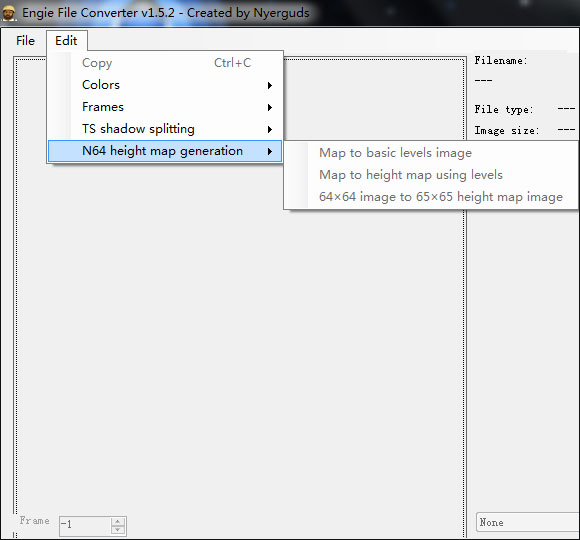Decrease the Frame number with down arrow
The width and height of the screenshot is (580, 540).
(118, 530)
